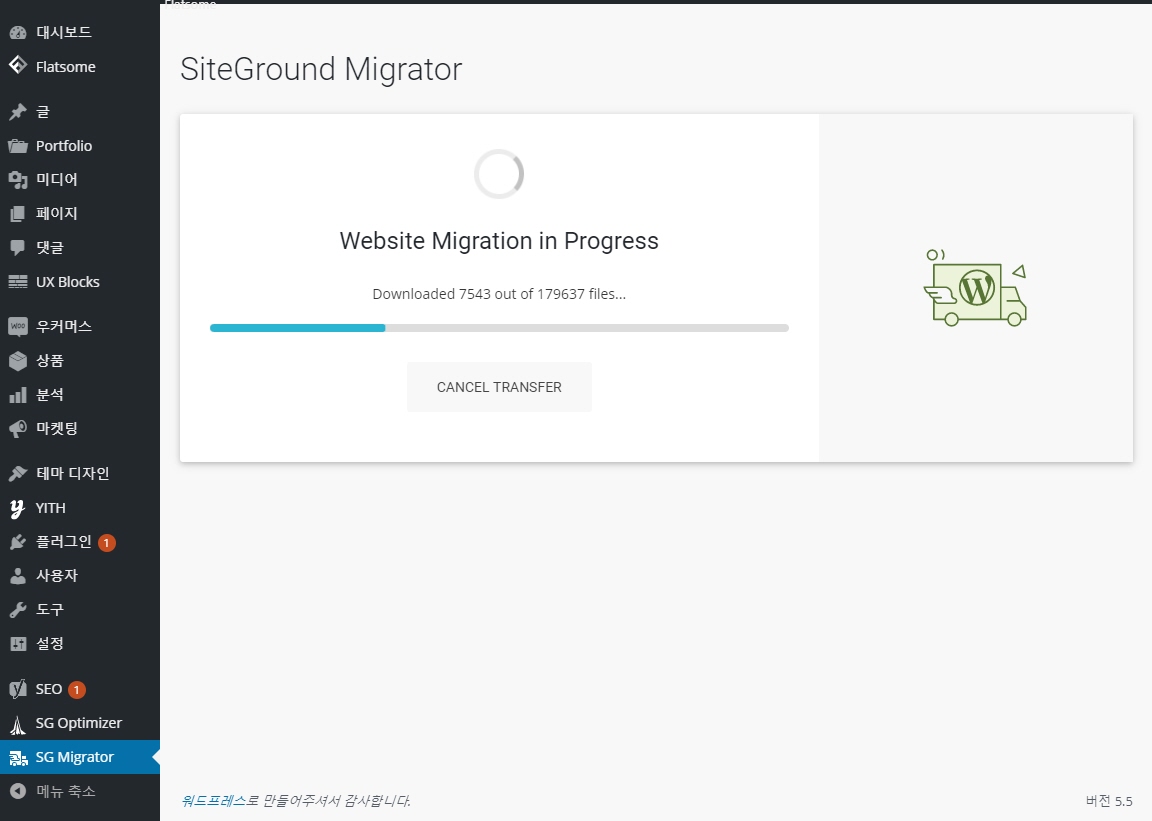Open the 글 posts menu label

43,112
